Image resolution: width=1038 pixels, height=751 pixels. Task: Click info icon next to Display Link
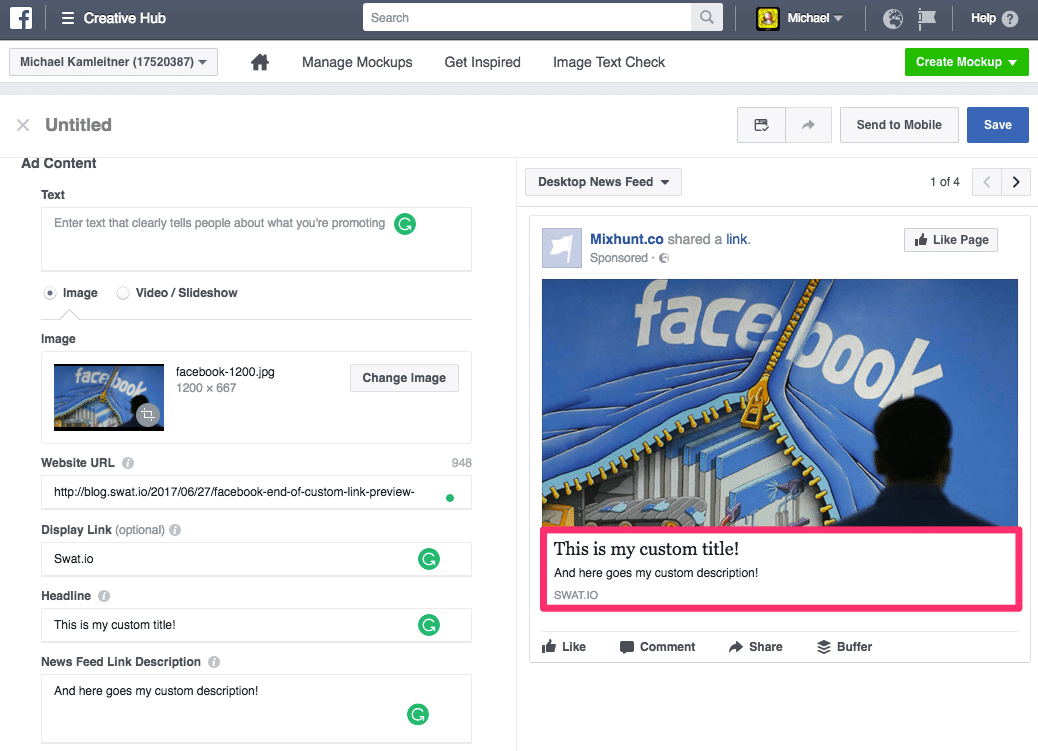click(175, 530)
